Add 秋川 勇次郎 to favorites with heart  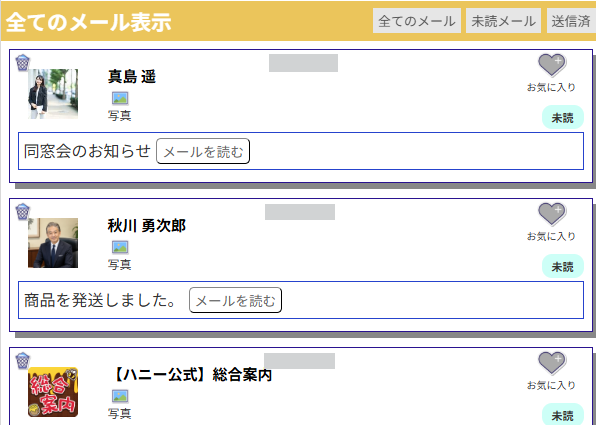click(552, 214)
